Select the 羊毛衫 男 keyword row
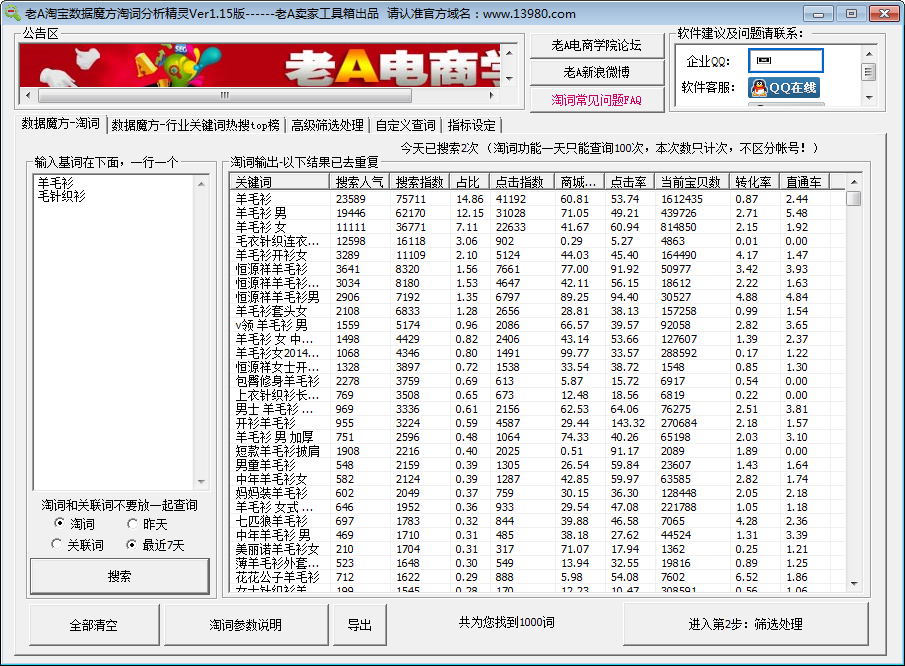 coord(537,213)
